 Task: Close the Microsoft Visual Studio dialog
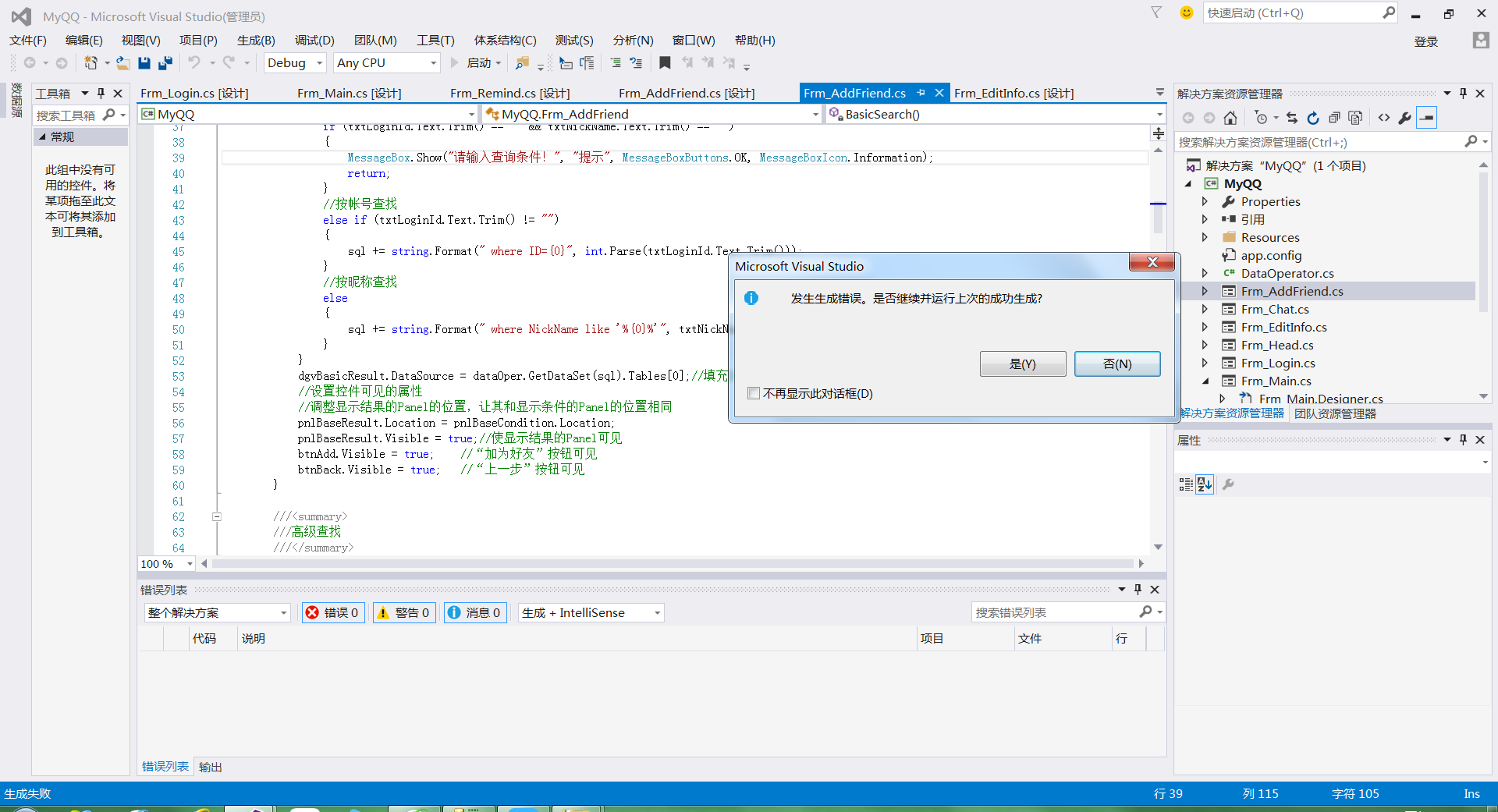pyautogui.click(x=1152, y=262)
